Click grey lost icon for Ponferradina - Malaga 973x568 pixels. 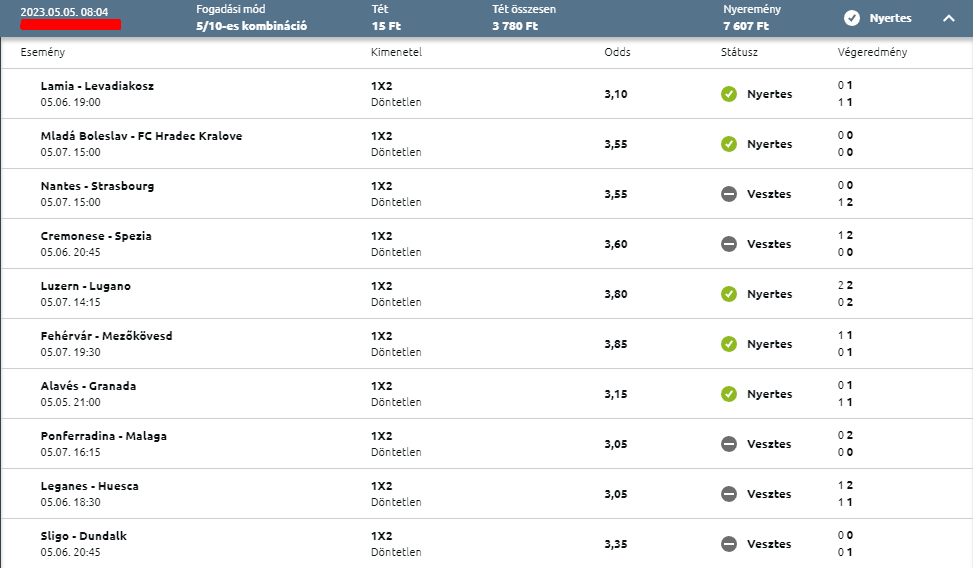[x=729, y=444]
